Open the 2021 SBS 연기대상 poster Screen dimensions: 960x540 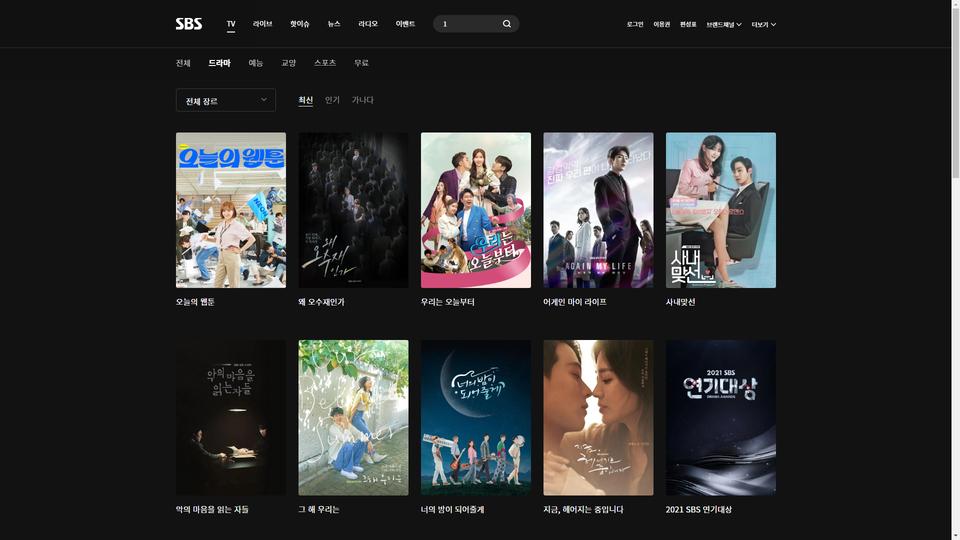click(x=721, y=418)
